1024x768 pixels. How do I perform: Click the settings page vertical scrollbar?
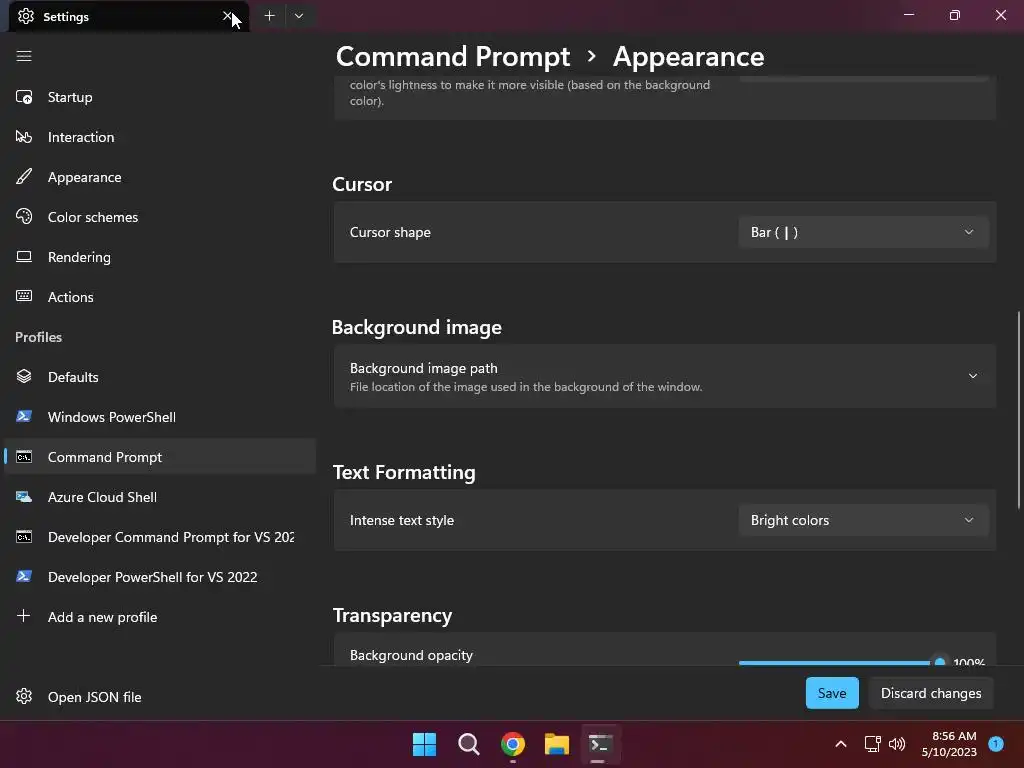(1019, 410)
